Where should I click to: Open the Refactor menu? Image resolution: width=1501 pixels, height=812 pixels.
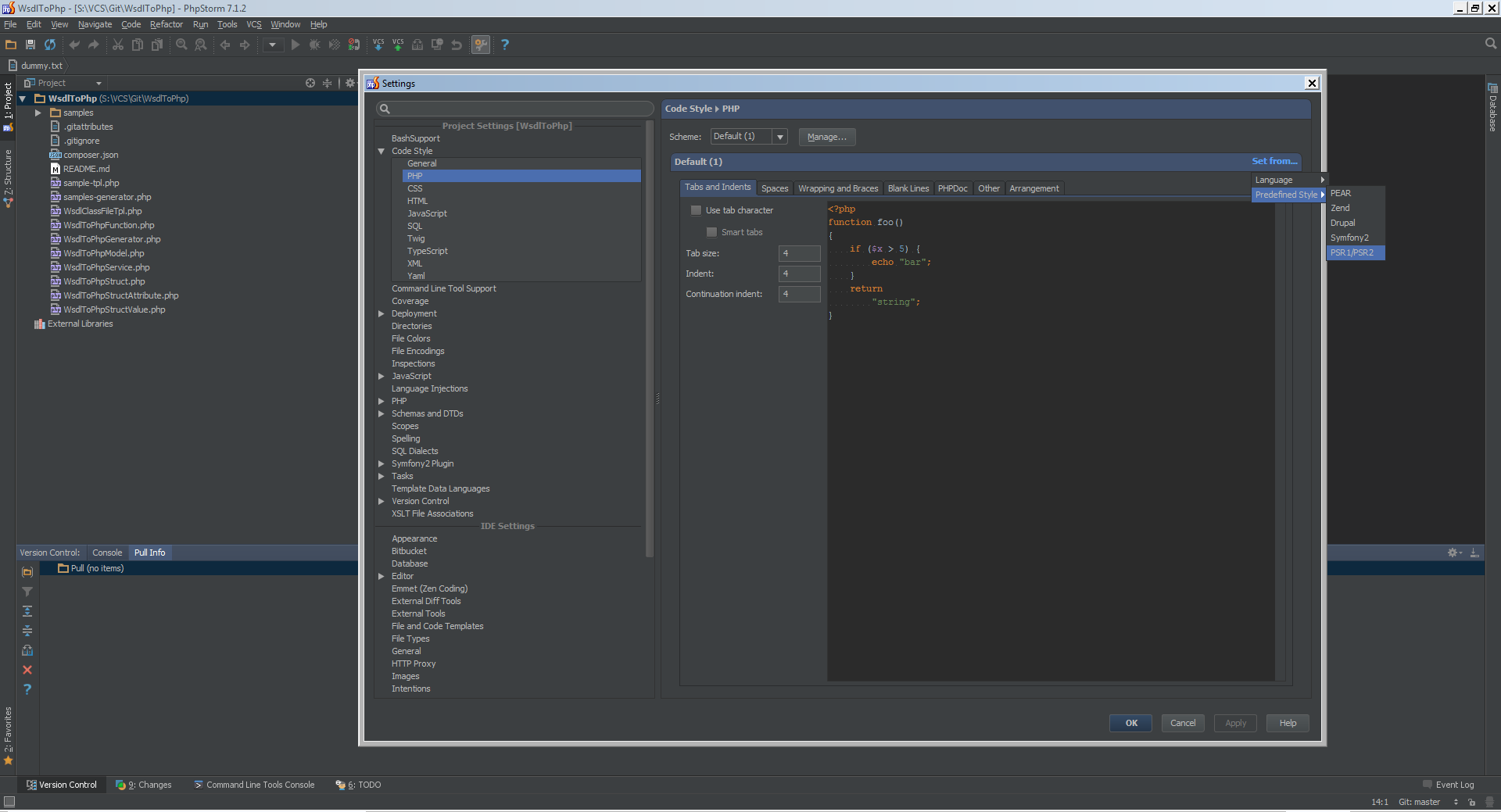(x=167, y=24)
